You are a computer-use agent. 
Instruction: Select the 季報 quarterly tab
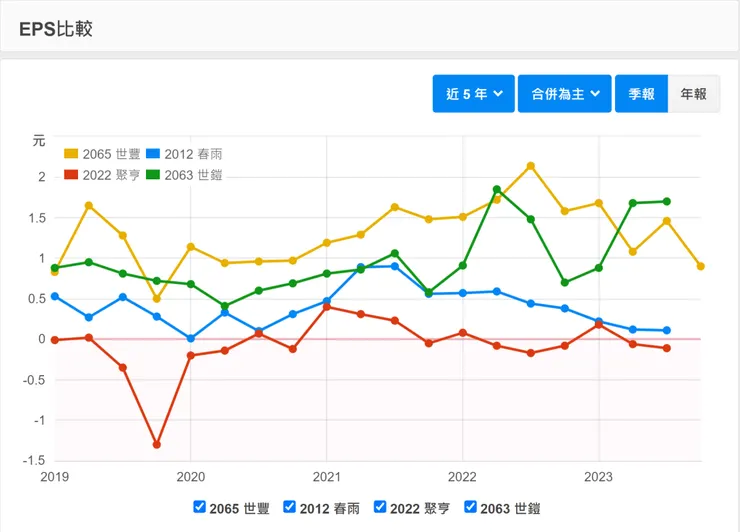(641, 94)
